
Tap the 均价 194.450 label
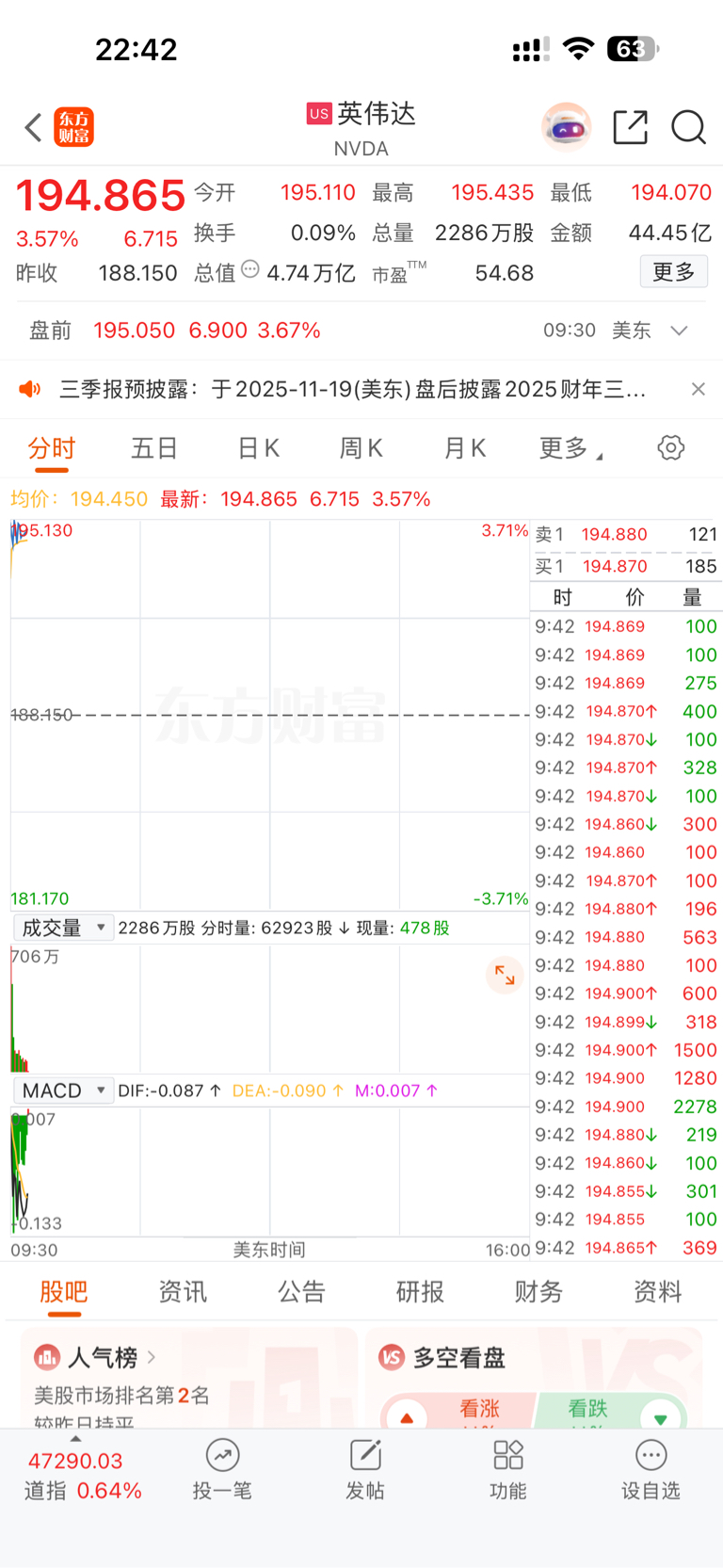tap(79, 499)
